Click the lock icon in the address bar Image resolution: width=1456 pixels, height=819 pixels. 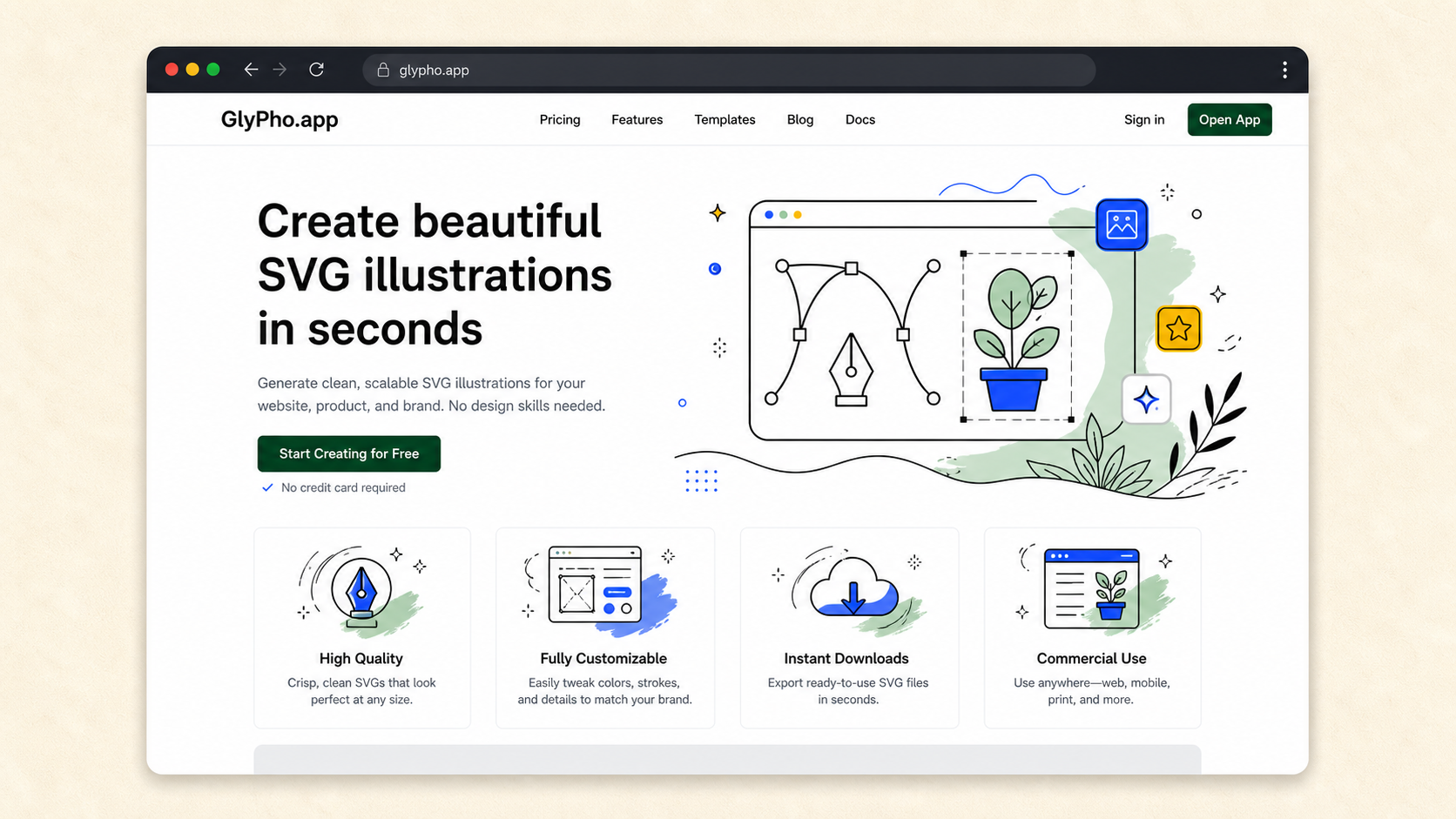tap(383, 70)
